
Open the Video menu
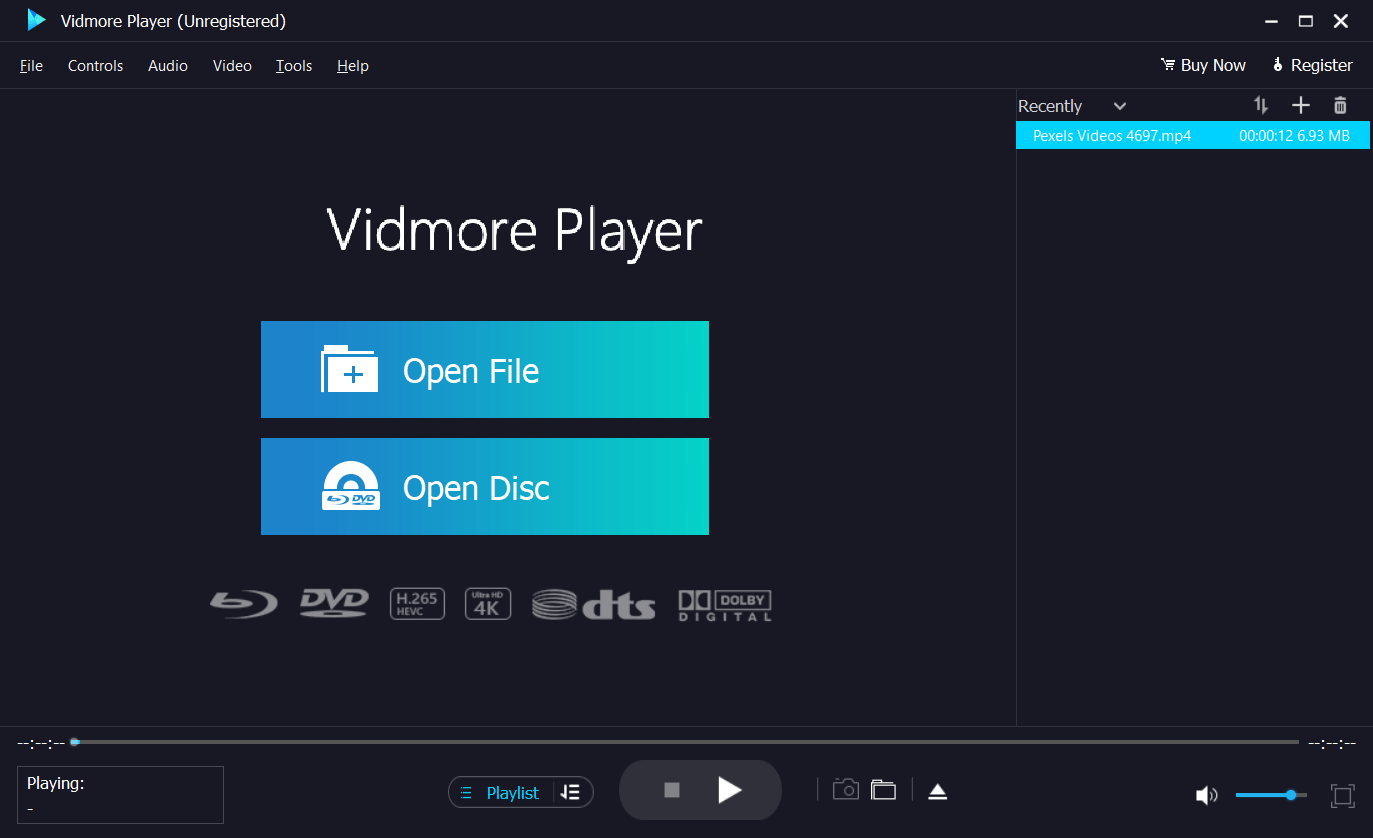click(x=232, y=66)
